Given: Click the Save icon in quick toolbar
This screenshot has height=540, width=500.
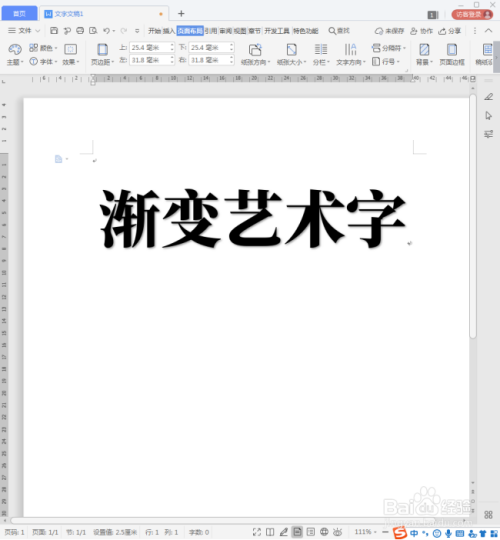Looking at the screenshot, I should pos(54,31).
